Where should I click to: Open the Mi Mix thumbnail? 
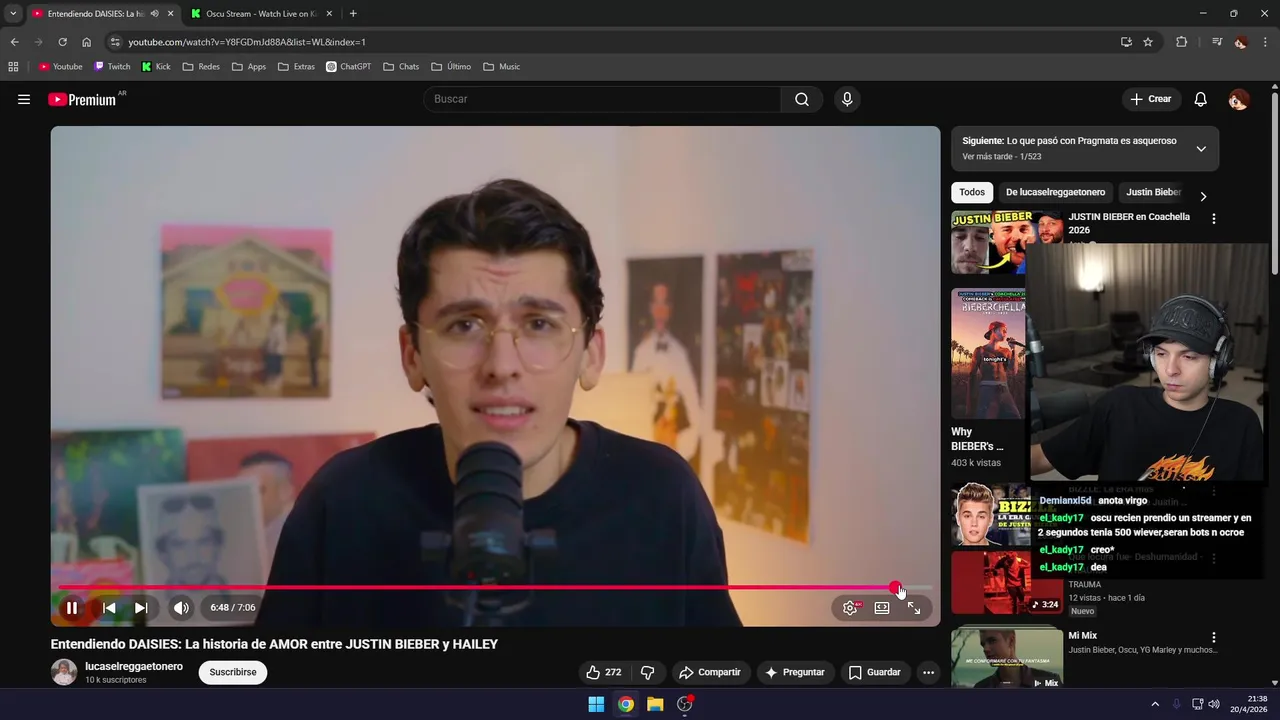tap(1007, 657)
